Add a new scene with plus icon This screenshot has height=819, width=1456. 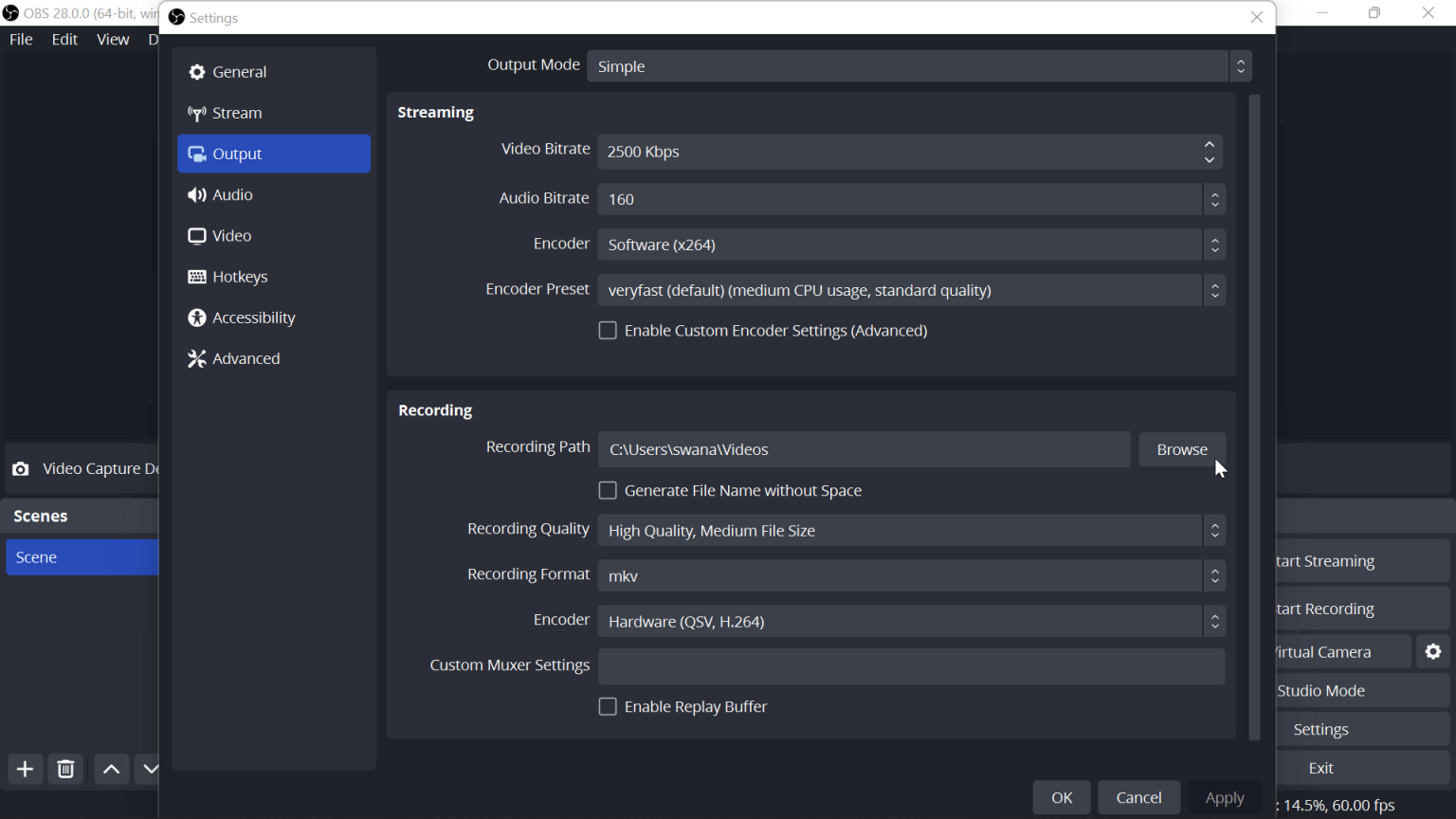(25, 769)
